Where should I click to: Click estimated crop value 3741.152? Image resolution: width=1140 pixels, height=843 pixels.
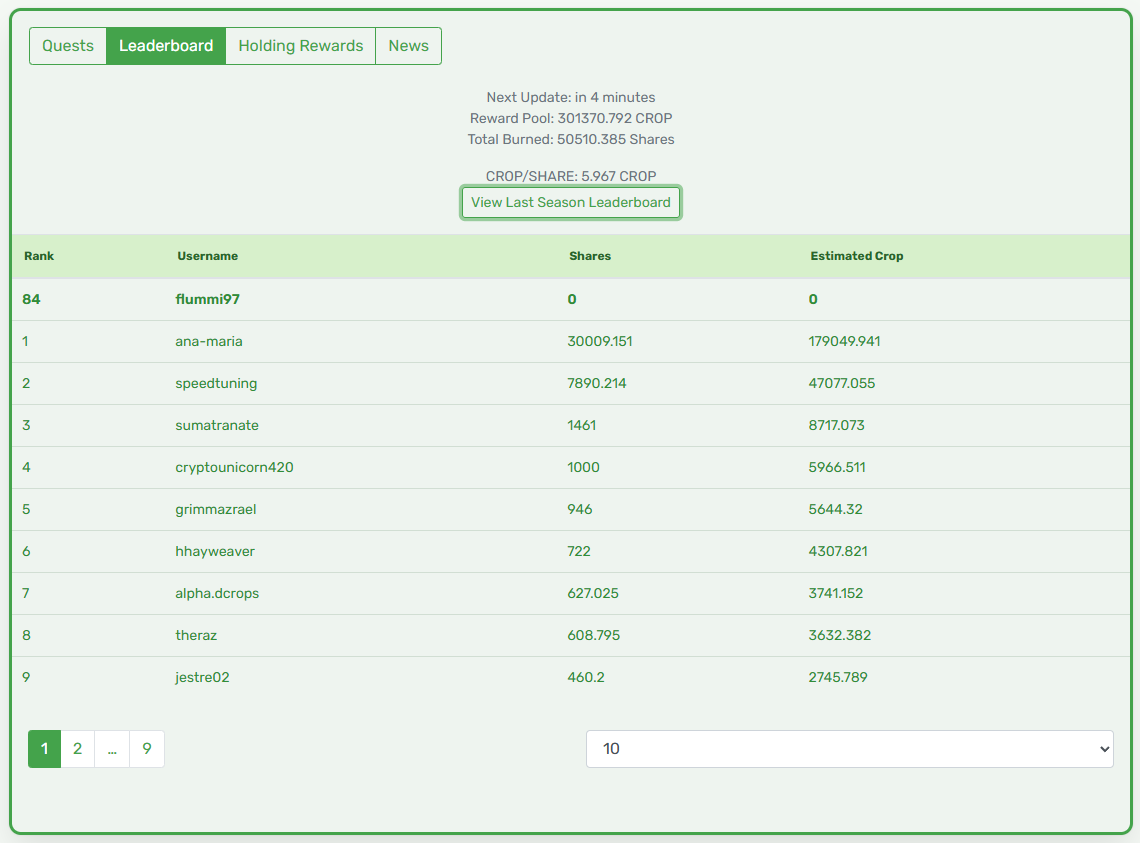pos(835,594)
